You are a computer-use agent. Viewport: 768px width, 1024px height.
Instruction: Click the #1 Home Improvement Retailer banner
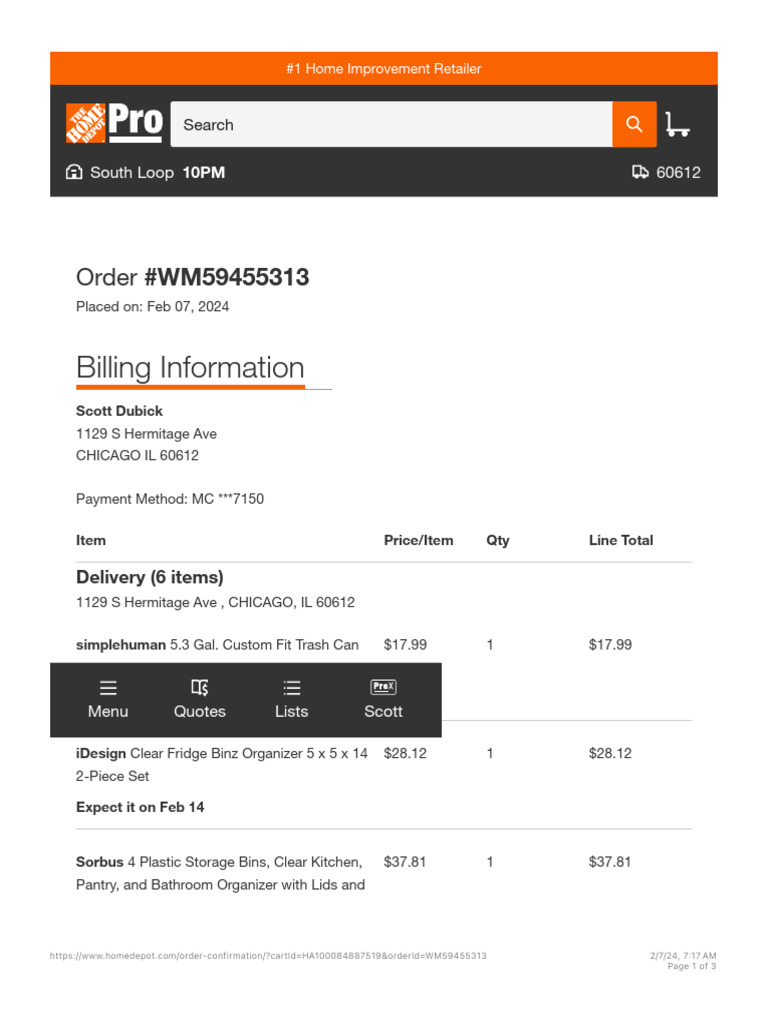click(x=383, y=69)
